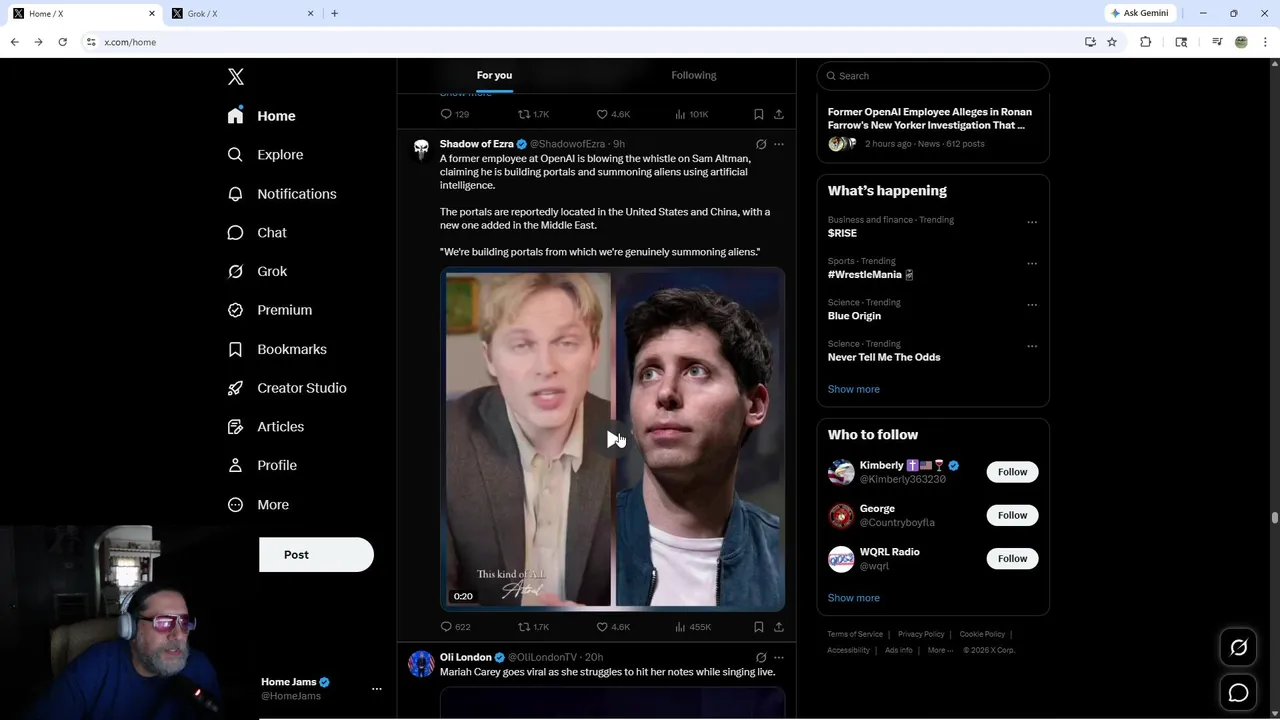Open Home Jams account options menu
The image size is (1280, 720).
tap(376, 689)
